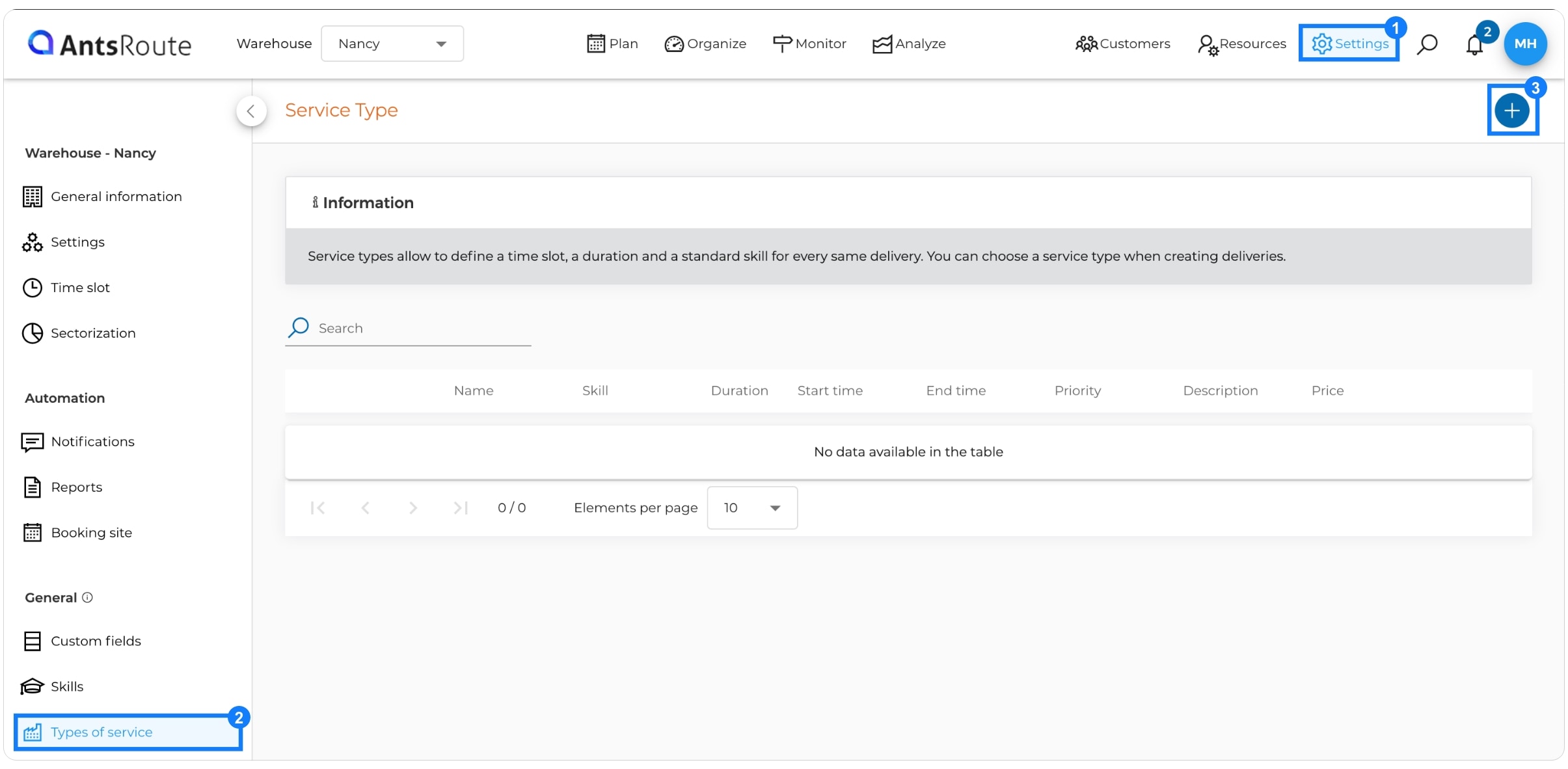Screen dimensions: 1568x769
Task: Add a new service type with plus button
Action: click(x=1512, y=111)
